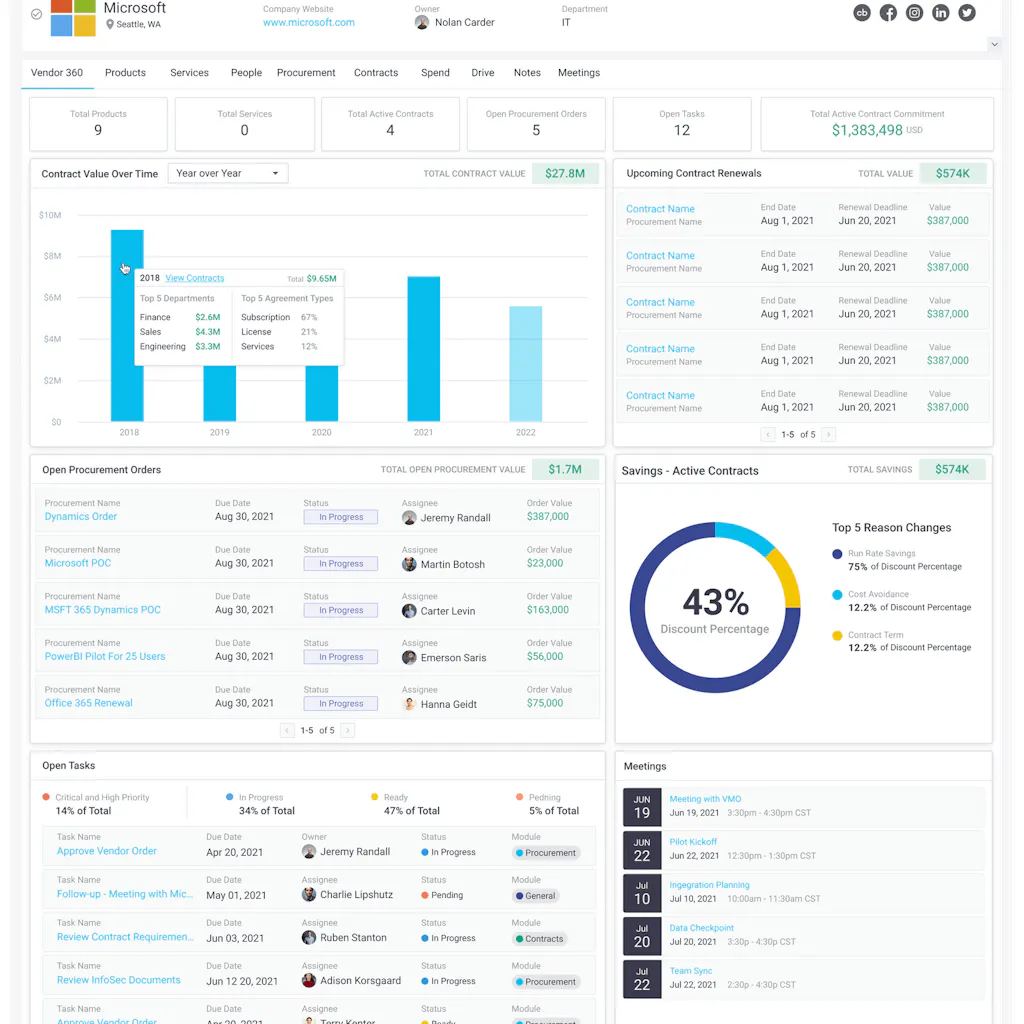Screen dimensions: 1024x1024
Task: Open the Facebook social icon
Action: click(888, 13)
